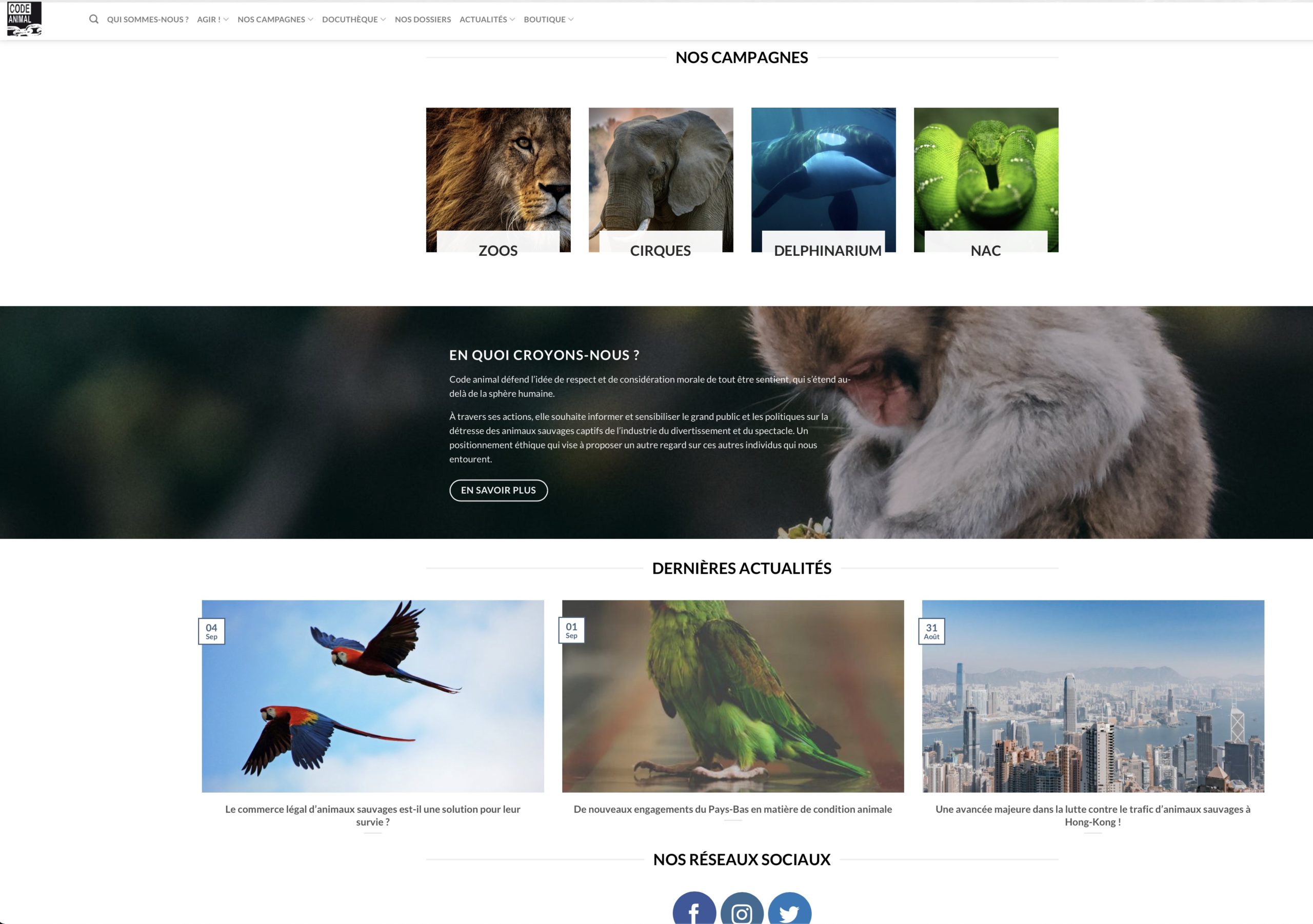
Task: Click the CIRQUES campaign label
Action: (x=661, y=250)
